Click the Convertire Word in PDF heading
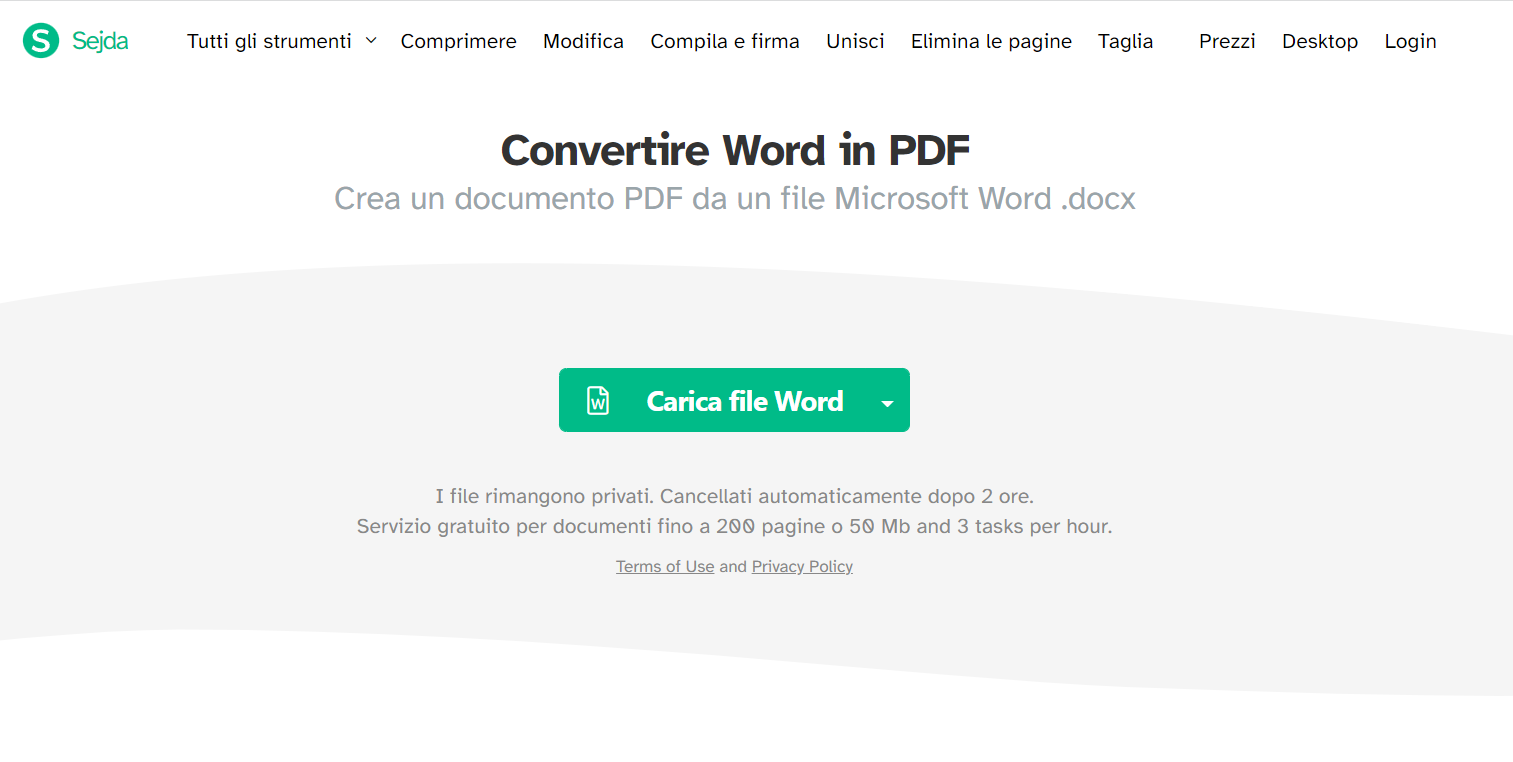Image resolution: width=1513 pixels, height=762 pixels. pyautogui.click(x=735, y=150)
